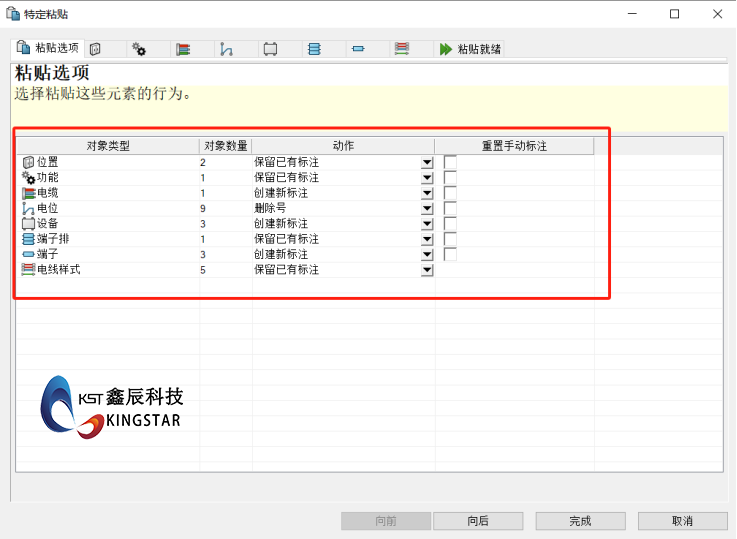Open the 电位 (potential) icon tab
The width and height of the screenshot is (737, 539).
227,49
